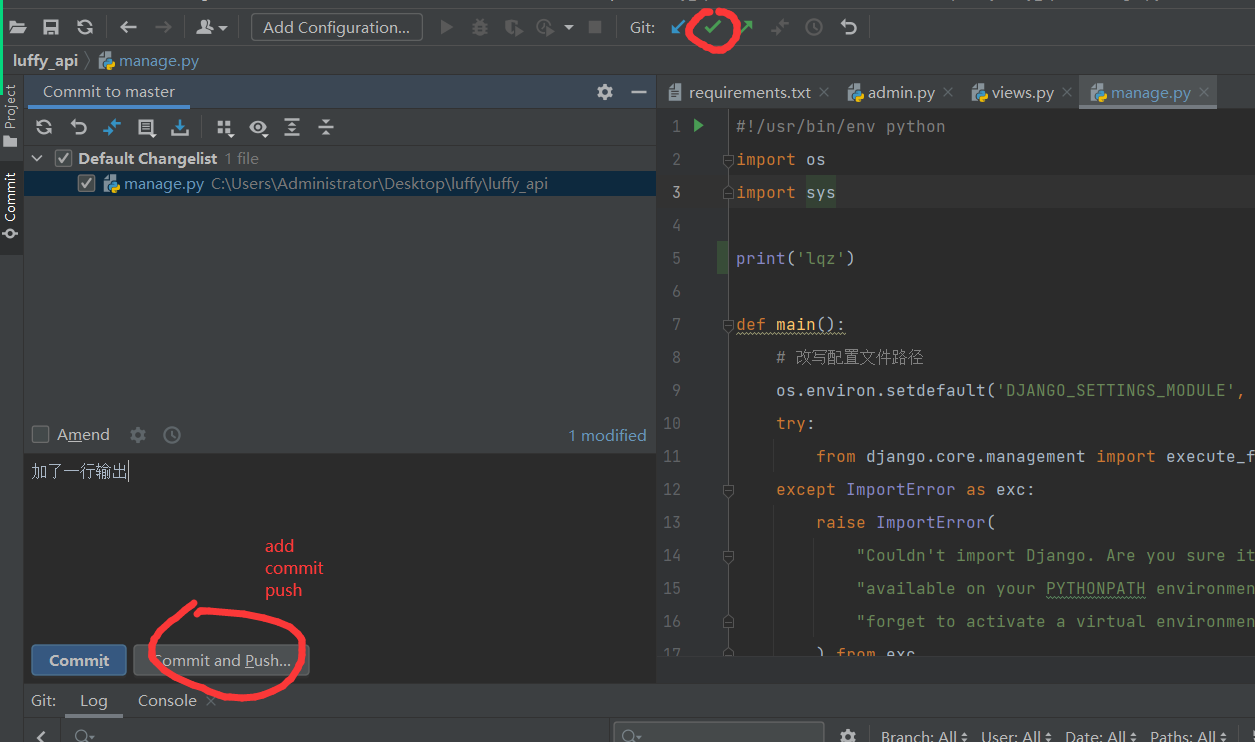This screenshot has width=1255, height=742.
Task: Open the Project tool window side tab
Action: click(x=11, y=115)
